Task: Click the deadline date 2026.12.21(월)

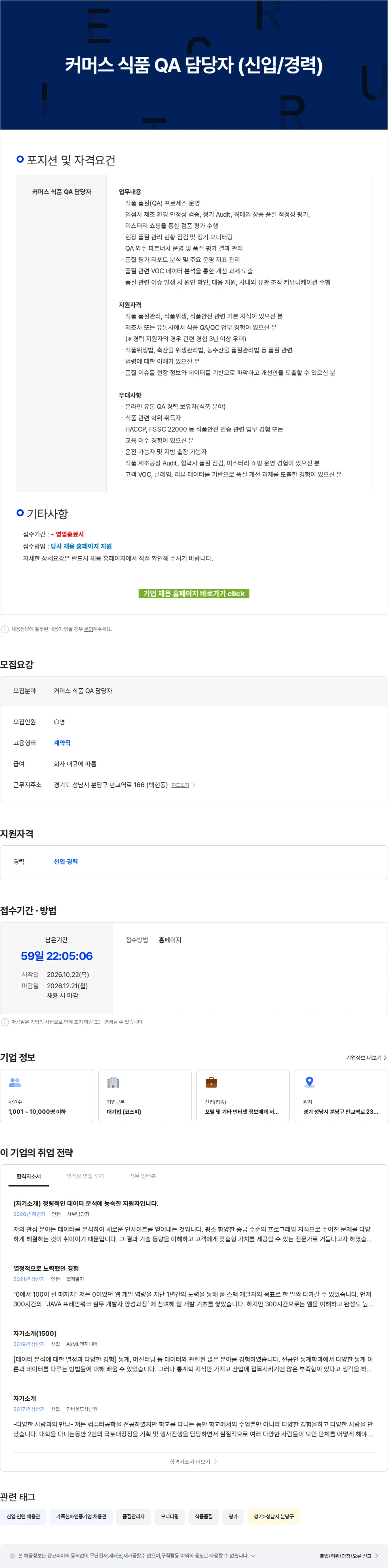Action: point(67,986)
